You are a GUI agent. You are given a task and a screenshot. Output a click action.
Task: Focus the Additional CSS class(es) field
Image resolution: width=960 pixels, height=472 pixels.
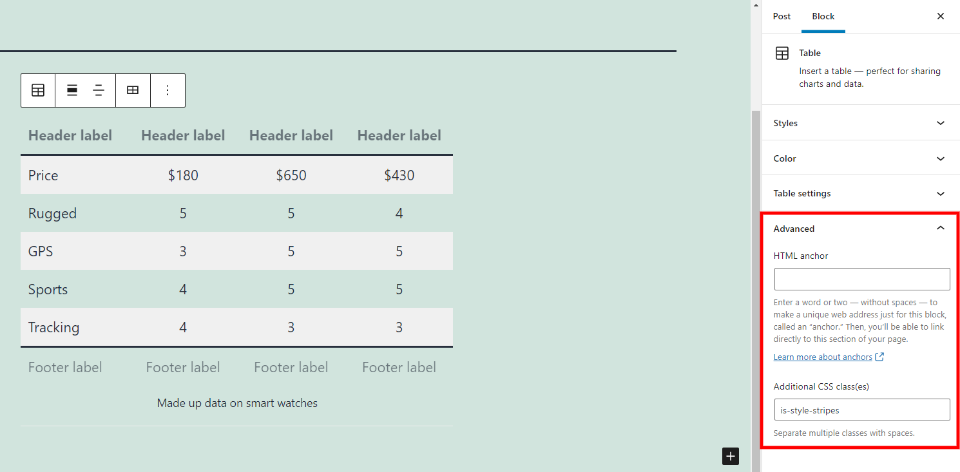pos(861,409)
